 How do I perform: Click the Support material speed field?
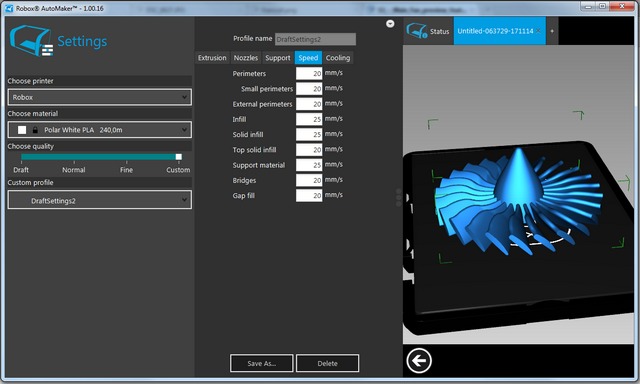click(309, 165)
